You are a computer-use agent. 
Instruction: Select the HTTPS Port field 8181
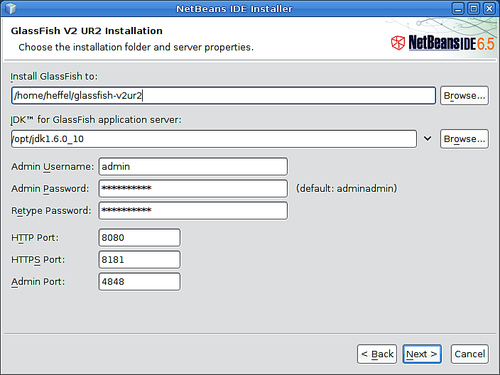[x=139, y=259]
